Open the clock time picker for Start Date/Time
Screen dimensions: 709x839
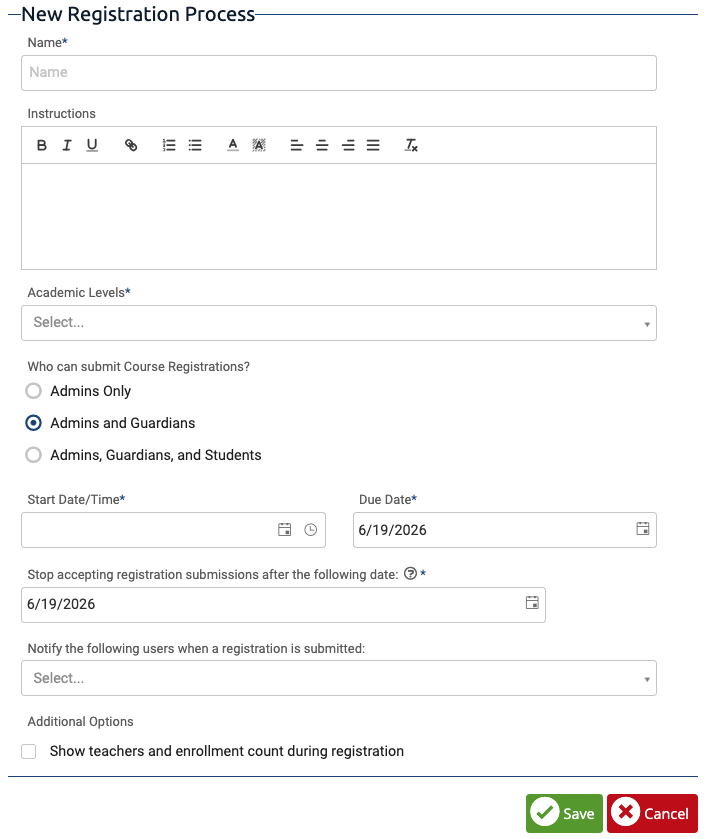pos(310,530)
